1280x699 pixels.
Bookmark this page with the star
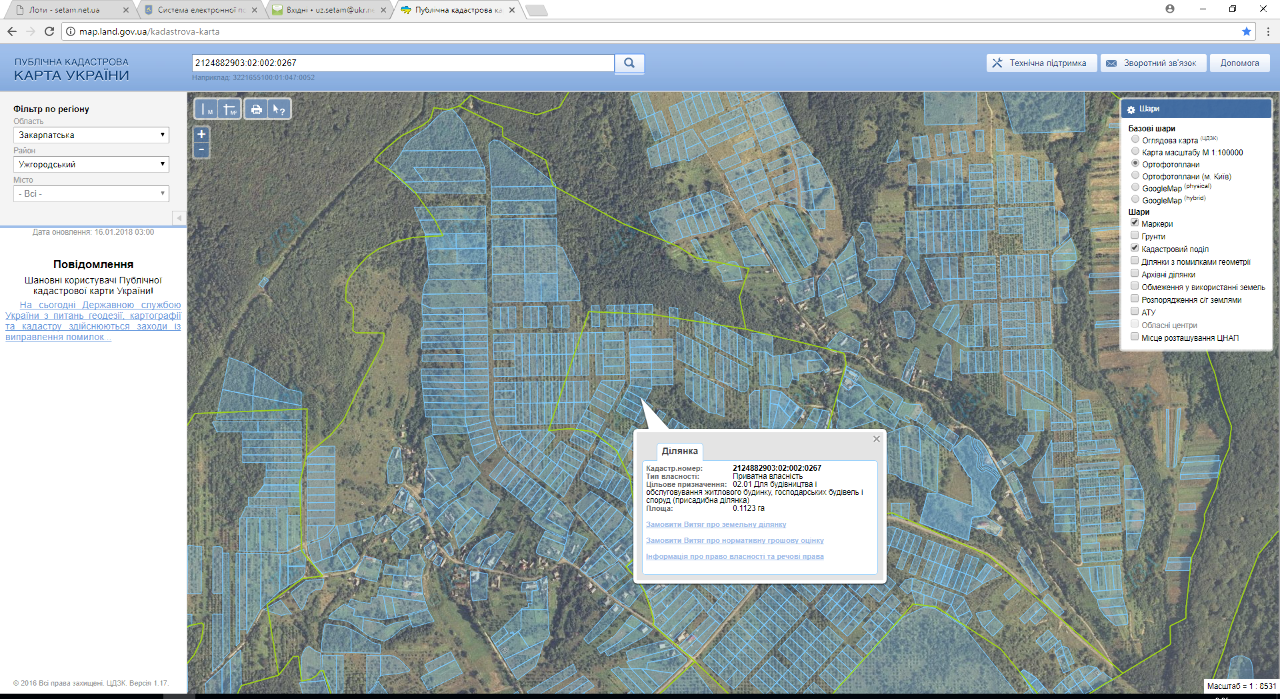click(x=1246, y=32)
